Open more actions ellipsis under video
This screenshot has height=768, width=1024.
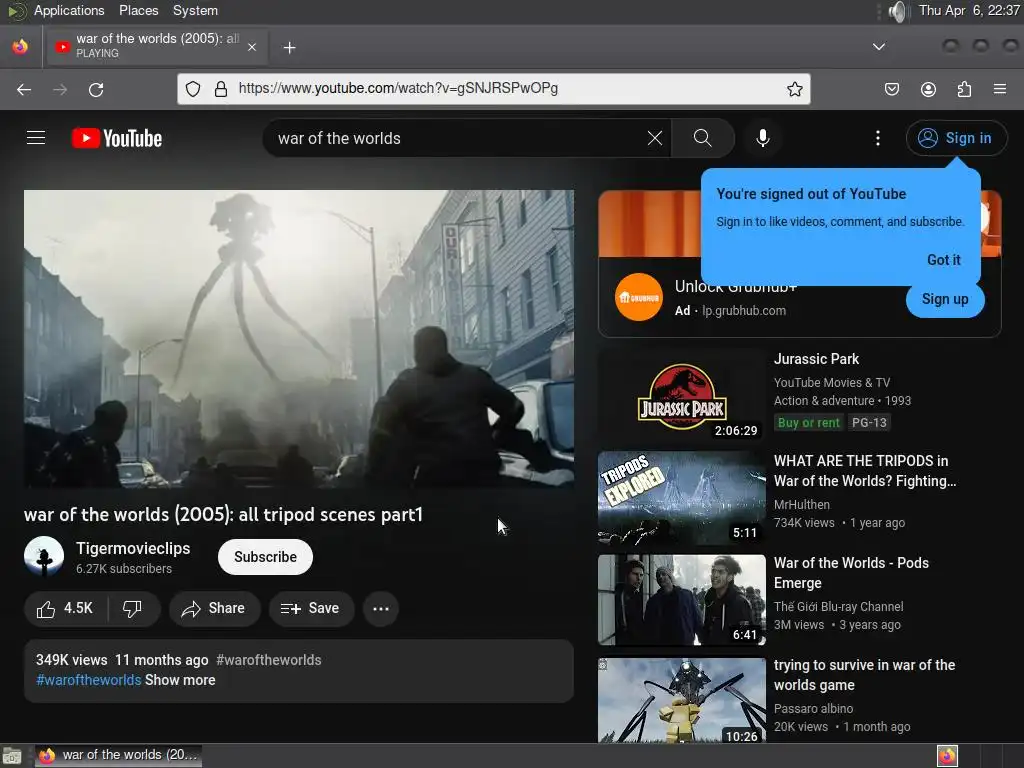(381, 609)
